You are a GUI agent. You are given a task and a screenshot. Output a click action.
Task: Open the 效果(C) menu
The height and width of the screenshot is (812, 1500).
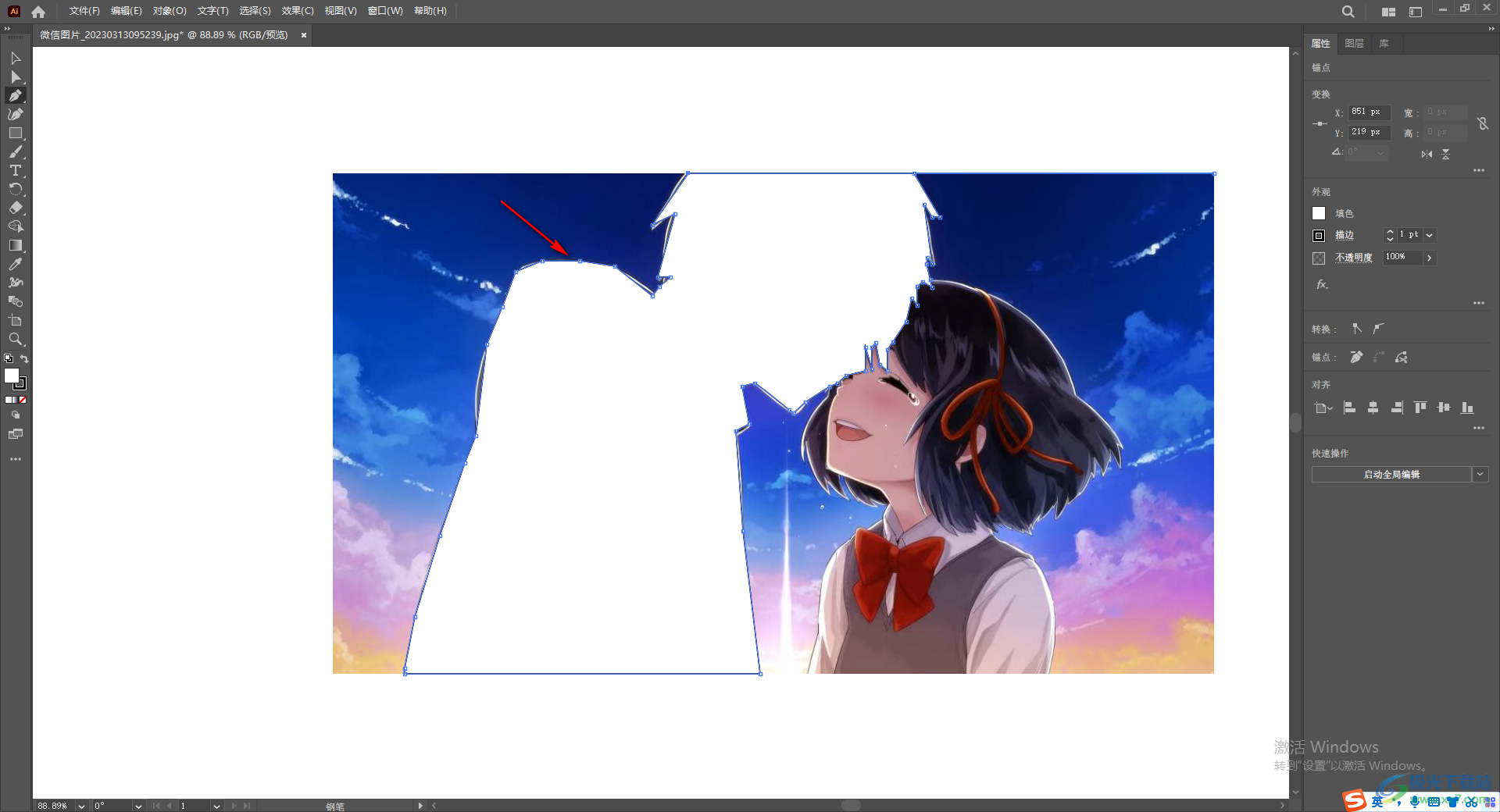pos(298,11)
